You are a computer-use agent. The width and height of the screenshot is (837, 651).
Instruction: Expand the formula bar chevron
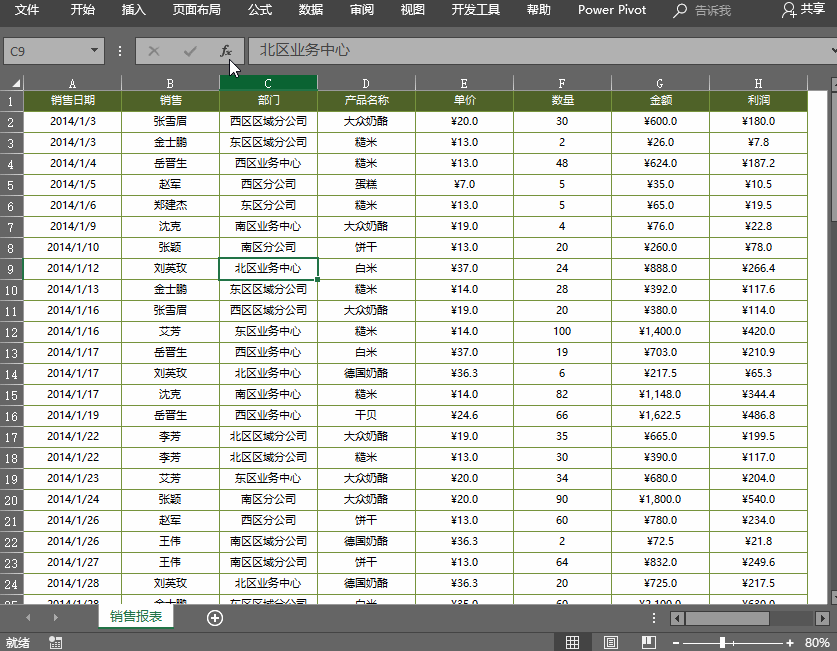click(833, 51)
